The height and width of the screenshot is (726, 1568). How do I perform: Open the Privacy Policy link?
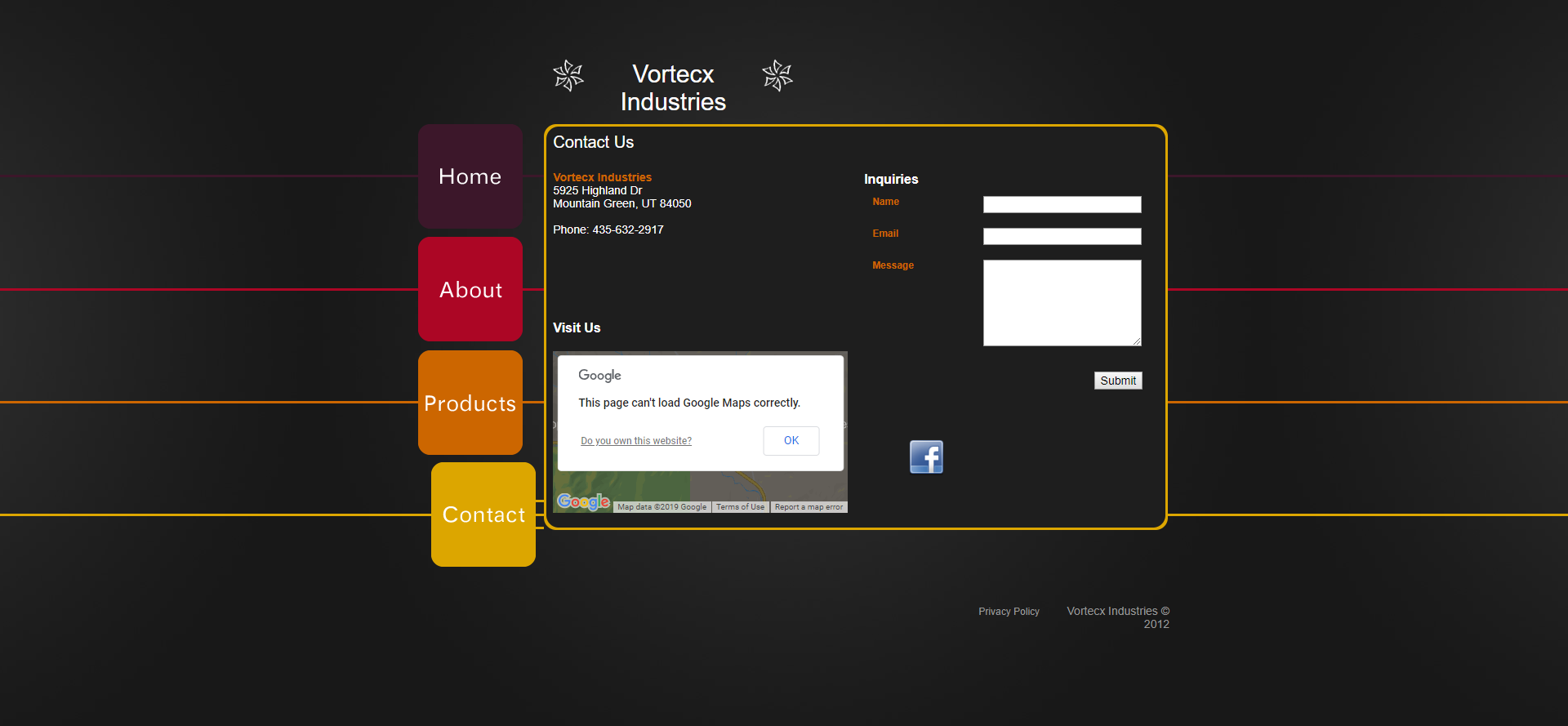pos(1009,612)
